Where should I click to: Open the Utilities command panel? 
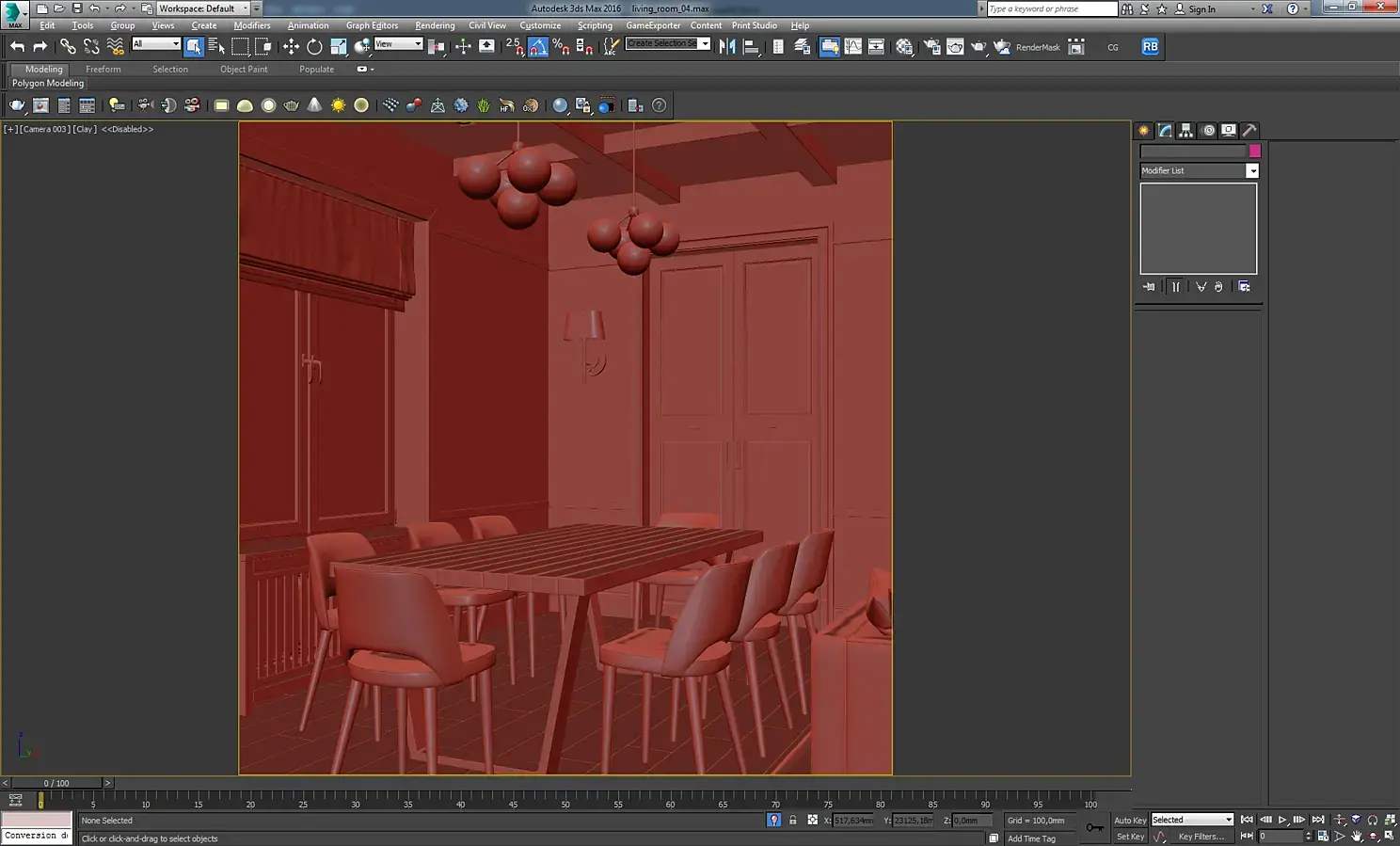(x=1249, y=131)
